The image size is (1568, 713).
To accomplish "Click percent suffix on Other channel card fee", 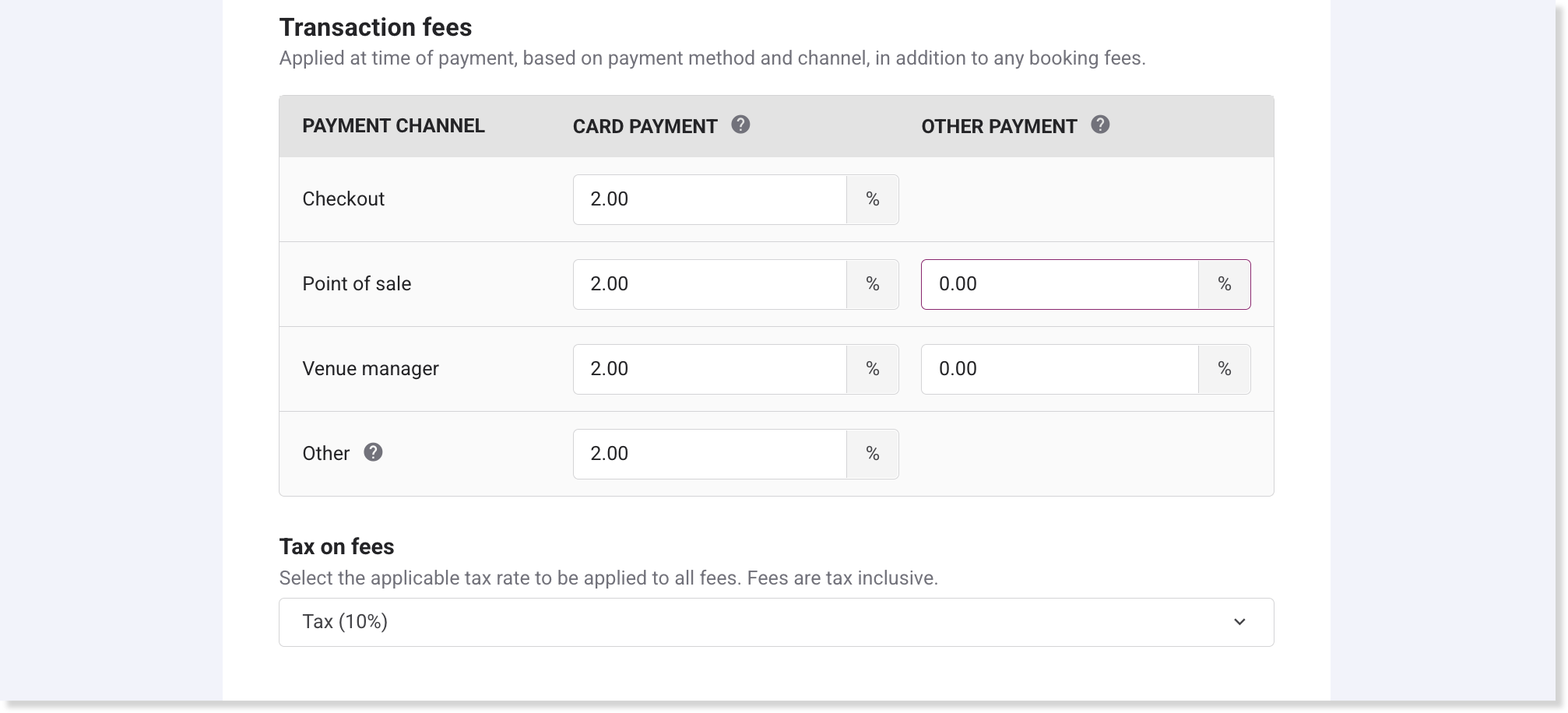I will point(872,454).
